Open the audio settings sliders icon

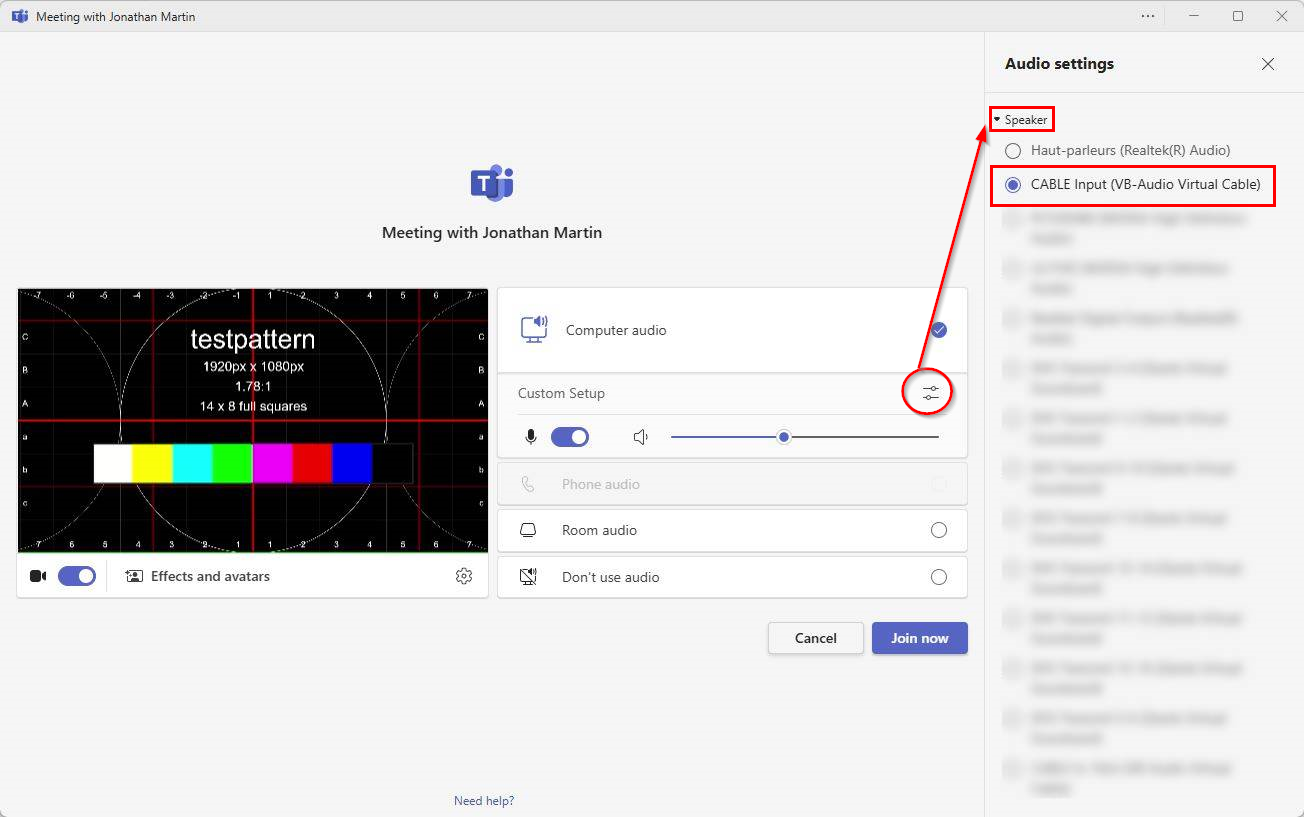click(x=931, y=393)
